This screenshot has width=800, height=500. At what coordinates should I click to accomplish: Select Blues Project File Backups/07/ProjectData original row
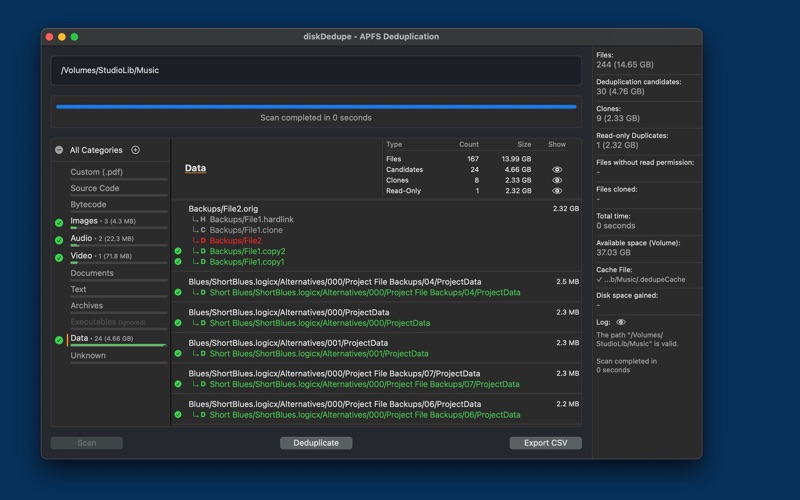click(334, 373)
